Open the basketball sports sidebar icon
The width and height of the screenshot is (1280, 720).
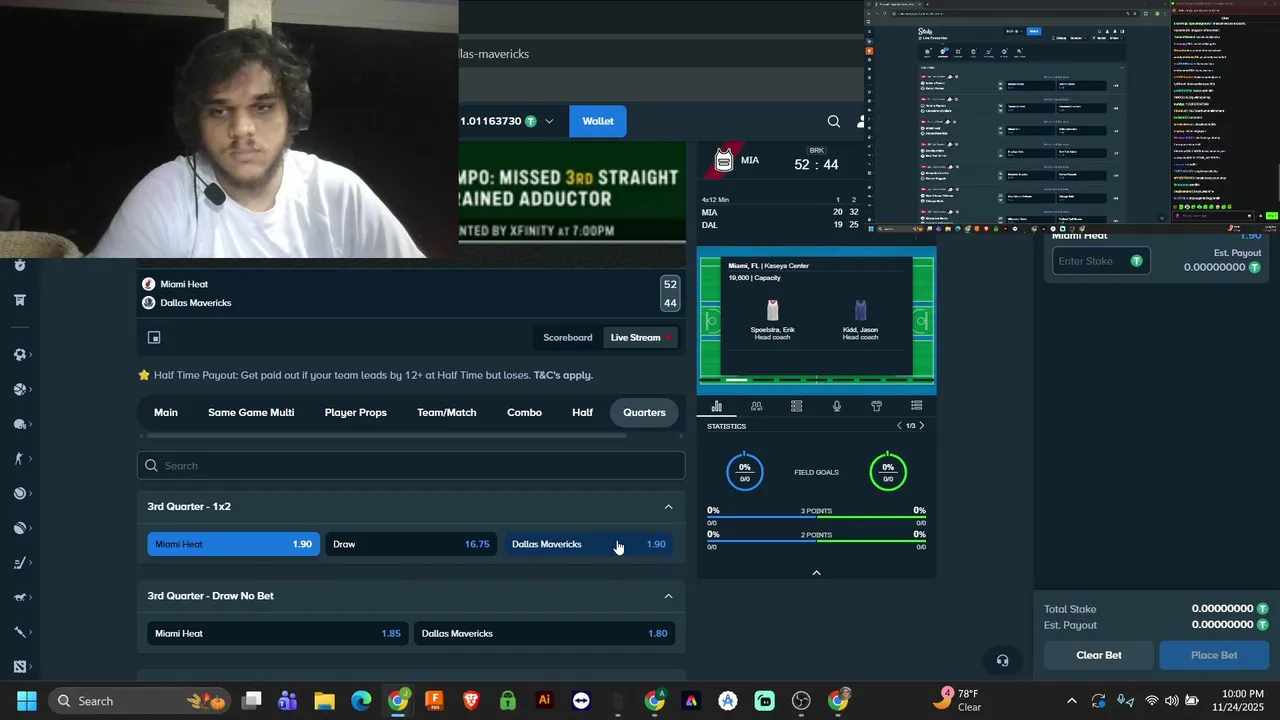click(x=20, y=390)
